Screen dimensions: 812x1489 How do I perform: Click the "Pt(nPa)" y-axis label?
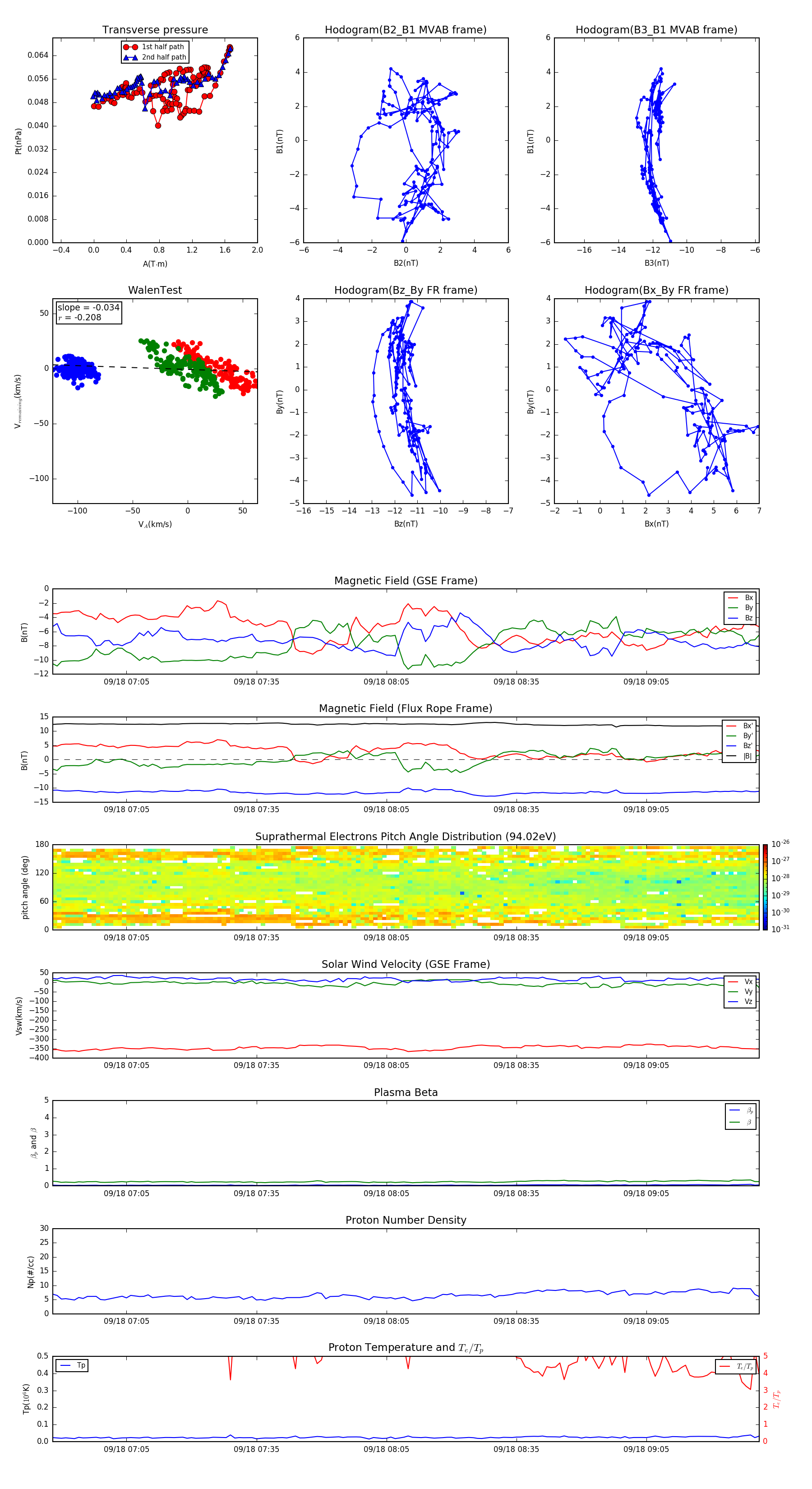[18, 140]
